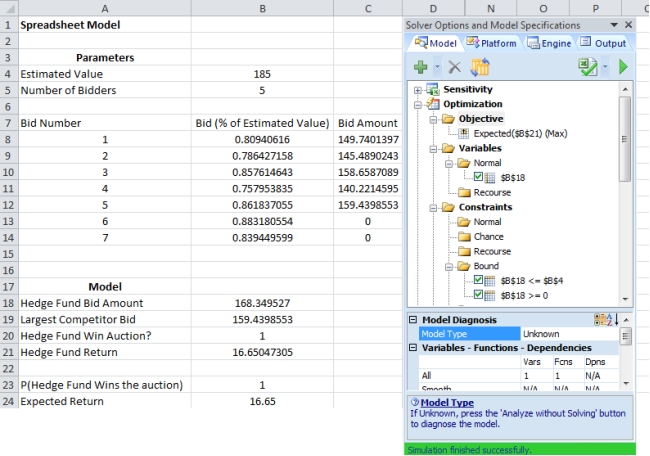The width and height of the screenshot is (650, 456).
Task: Select Recourse folder under Variables
Action: click(x=492, y=192)
